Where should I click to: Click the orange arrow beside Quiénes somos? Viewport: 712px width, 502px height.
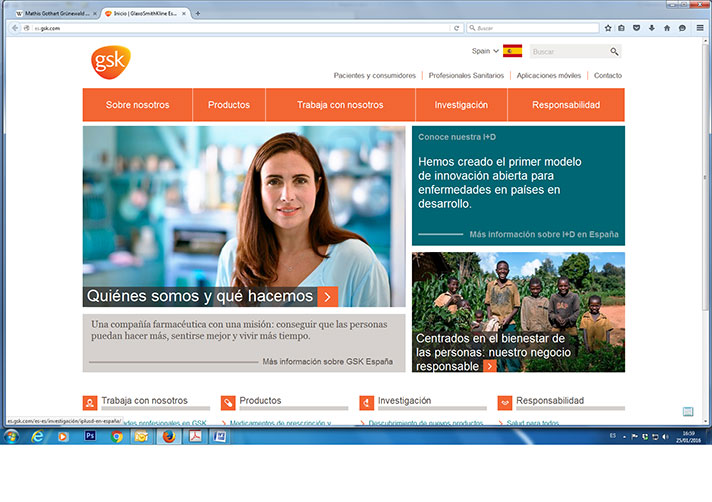pos(327,297)
